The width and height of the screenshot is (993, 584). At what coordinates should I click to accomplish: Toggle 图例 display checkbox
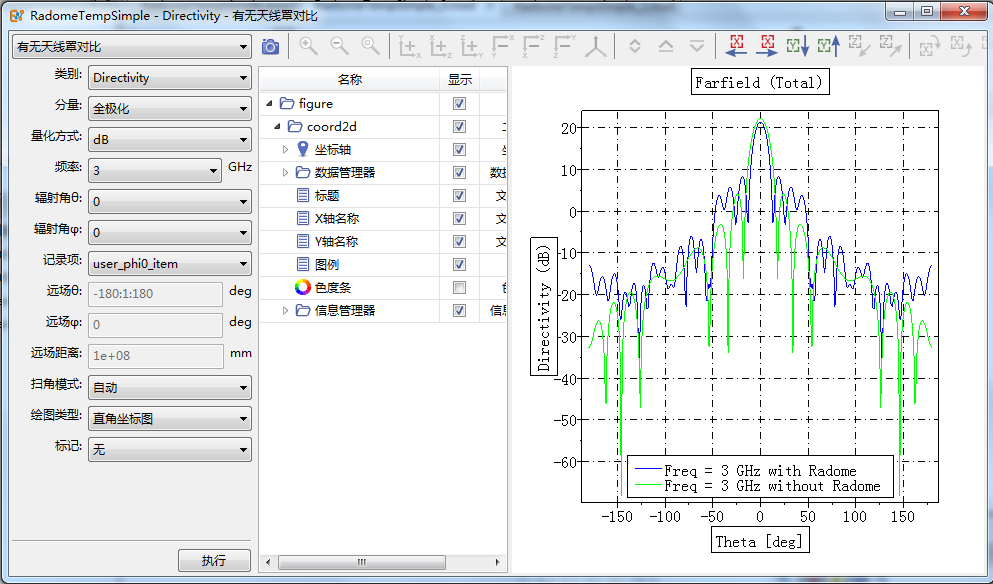pyautogui.click(x=460, y=265)
